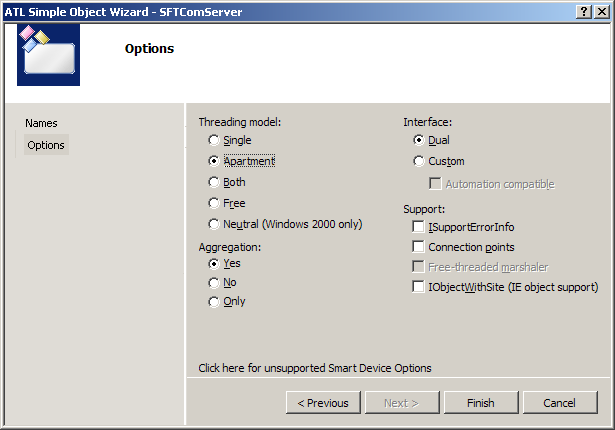Click the help question mark button
Viewport: 615px width, 430px height.
coord(584,10)
